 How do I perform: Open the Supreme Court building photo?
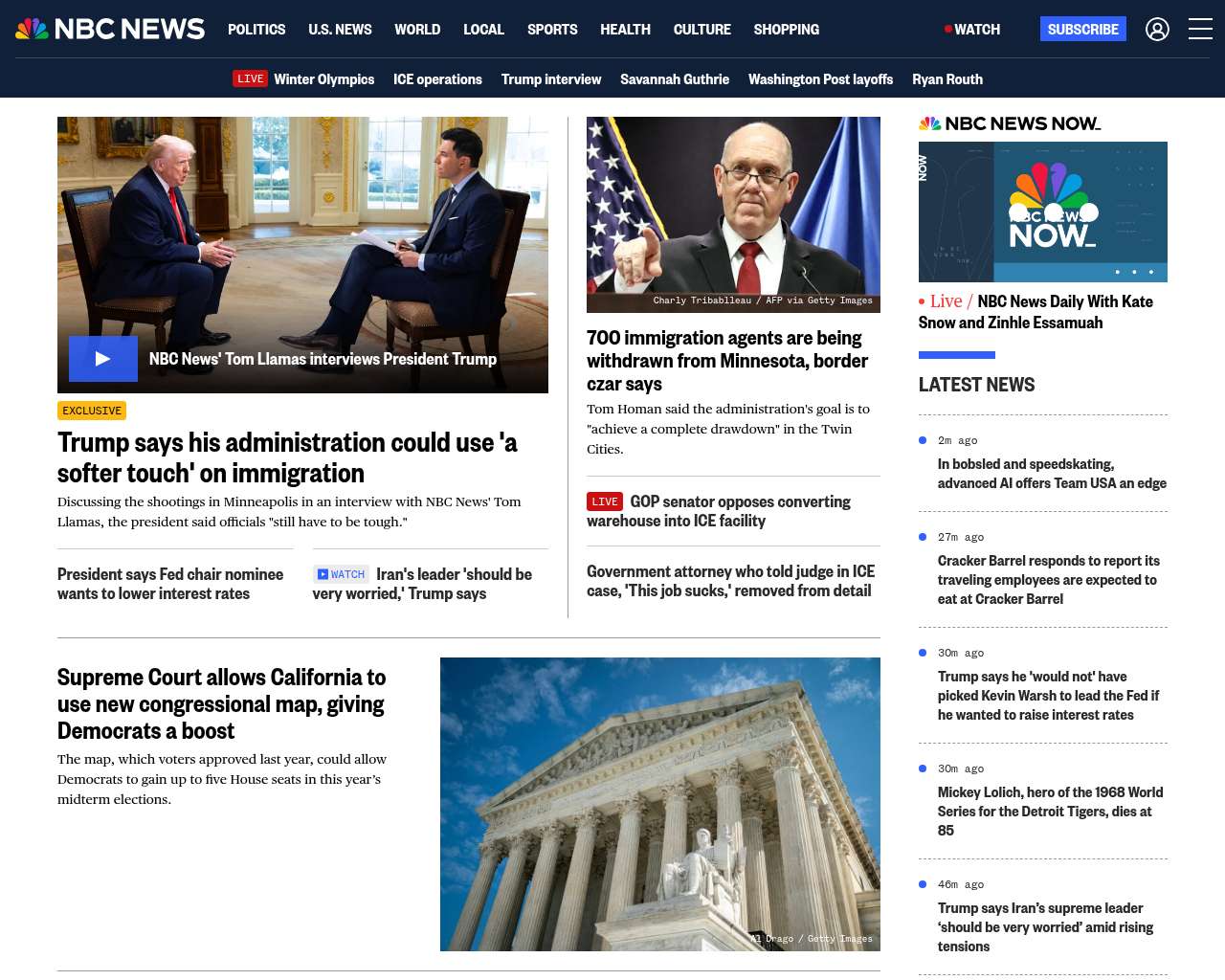(660, 804)
